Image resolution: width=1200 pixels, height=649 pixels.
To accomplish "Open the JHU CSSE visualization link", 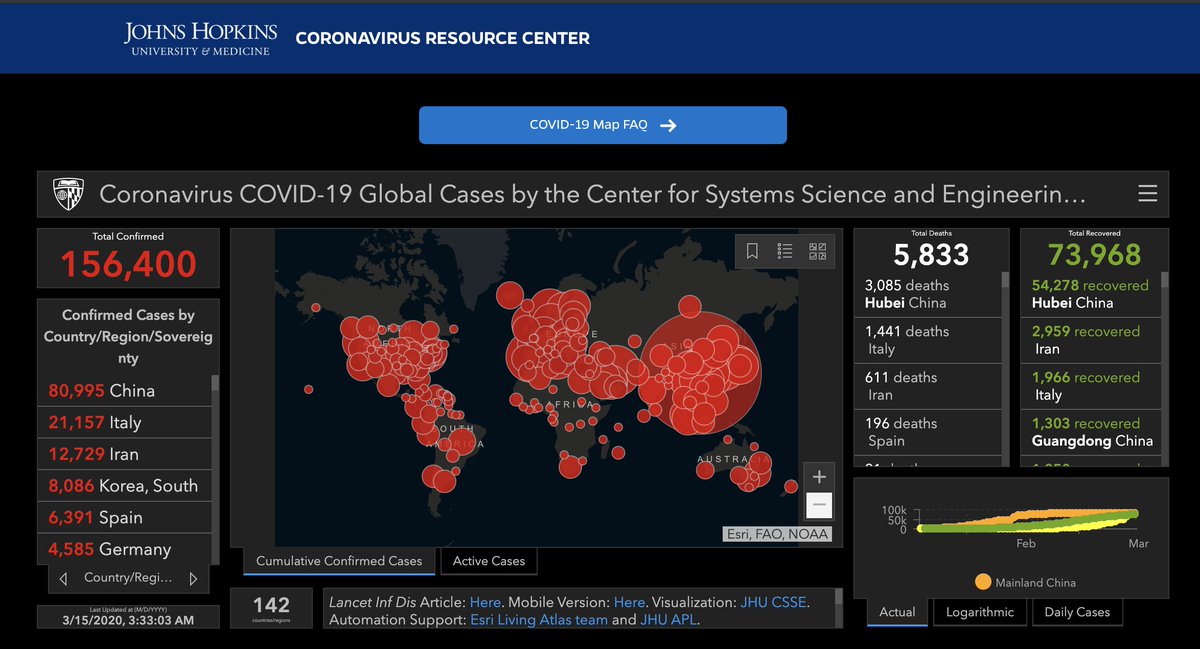I will (x=773, y=602).
